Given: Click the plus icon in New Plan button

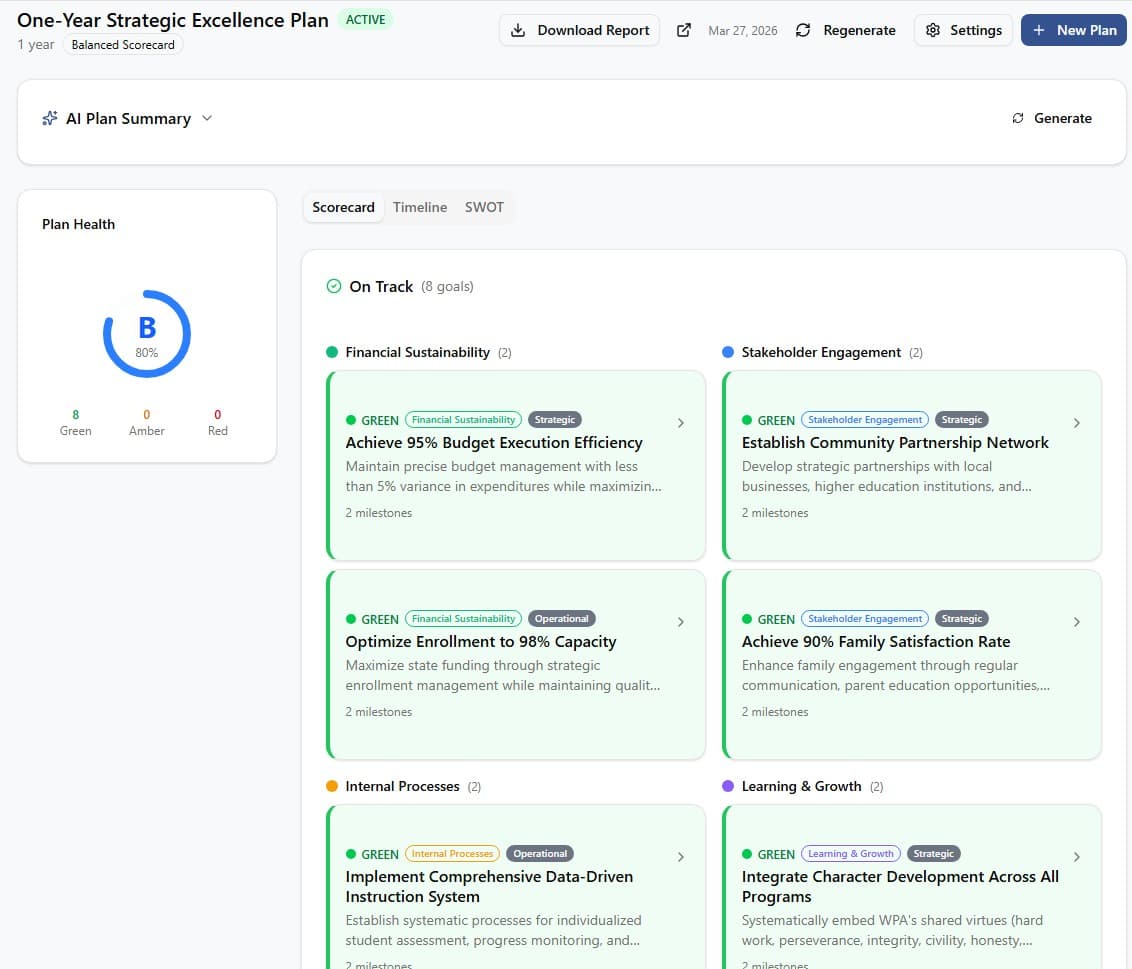Looking at the screenshot, I should (x=1039, y=30).
